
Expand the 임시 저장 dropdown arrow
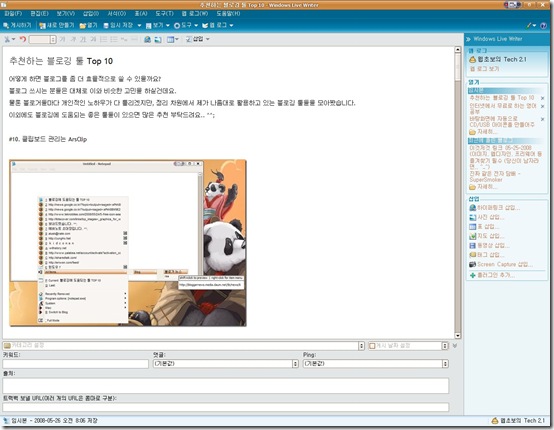coord(139,25)
